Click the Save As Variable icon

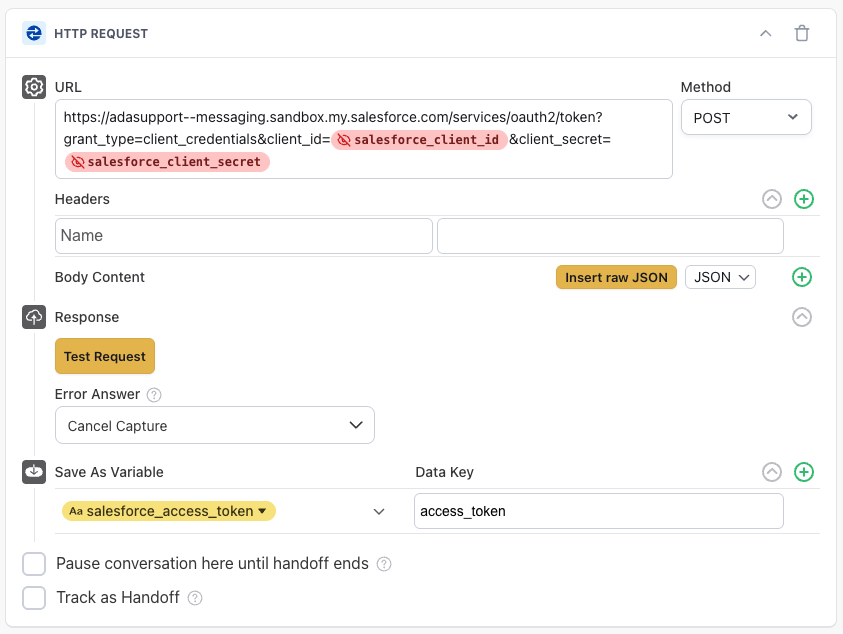[33, 472]
